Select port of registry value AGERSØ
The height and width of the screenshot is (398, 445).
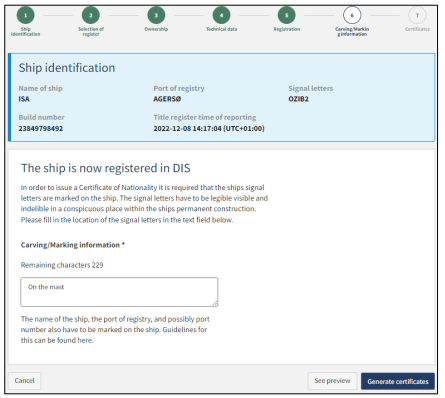click(x=167, y=99)
